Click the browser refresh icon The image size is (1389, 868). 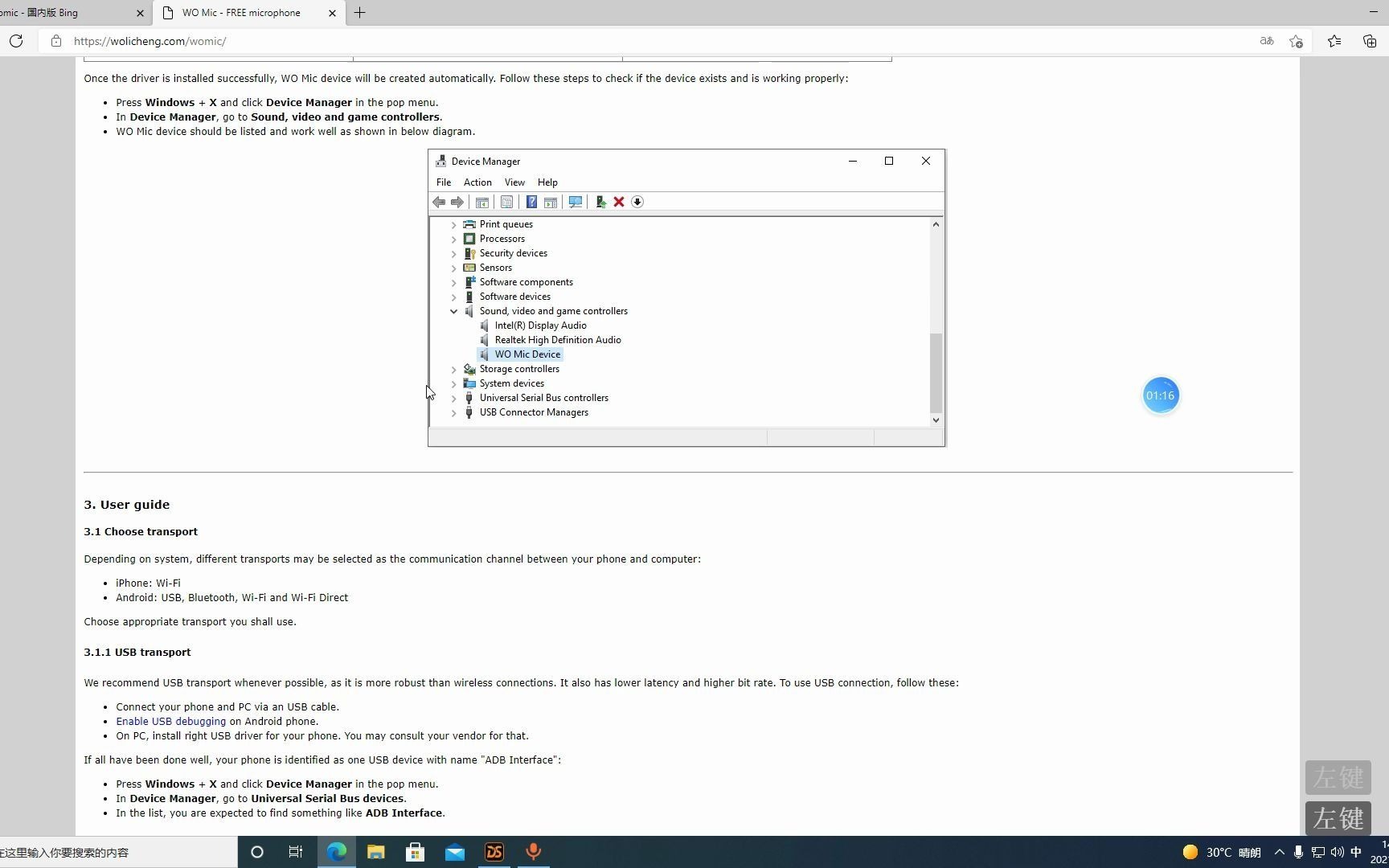pyautogui.click(x=16, y=41)
